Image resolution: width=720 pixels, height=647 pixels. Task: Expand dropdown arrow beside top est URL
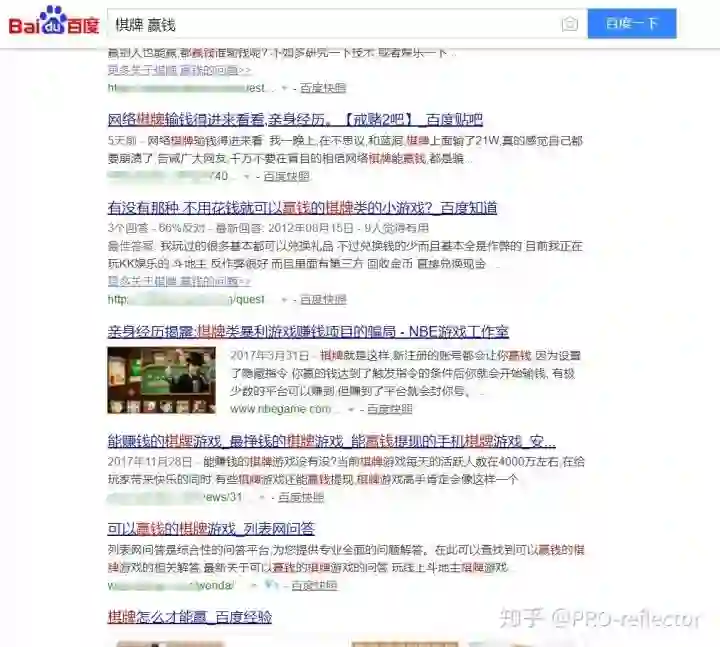click(x=284, y=88)
